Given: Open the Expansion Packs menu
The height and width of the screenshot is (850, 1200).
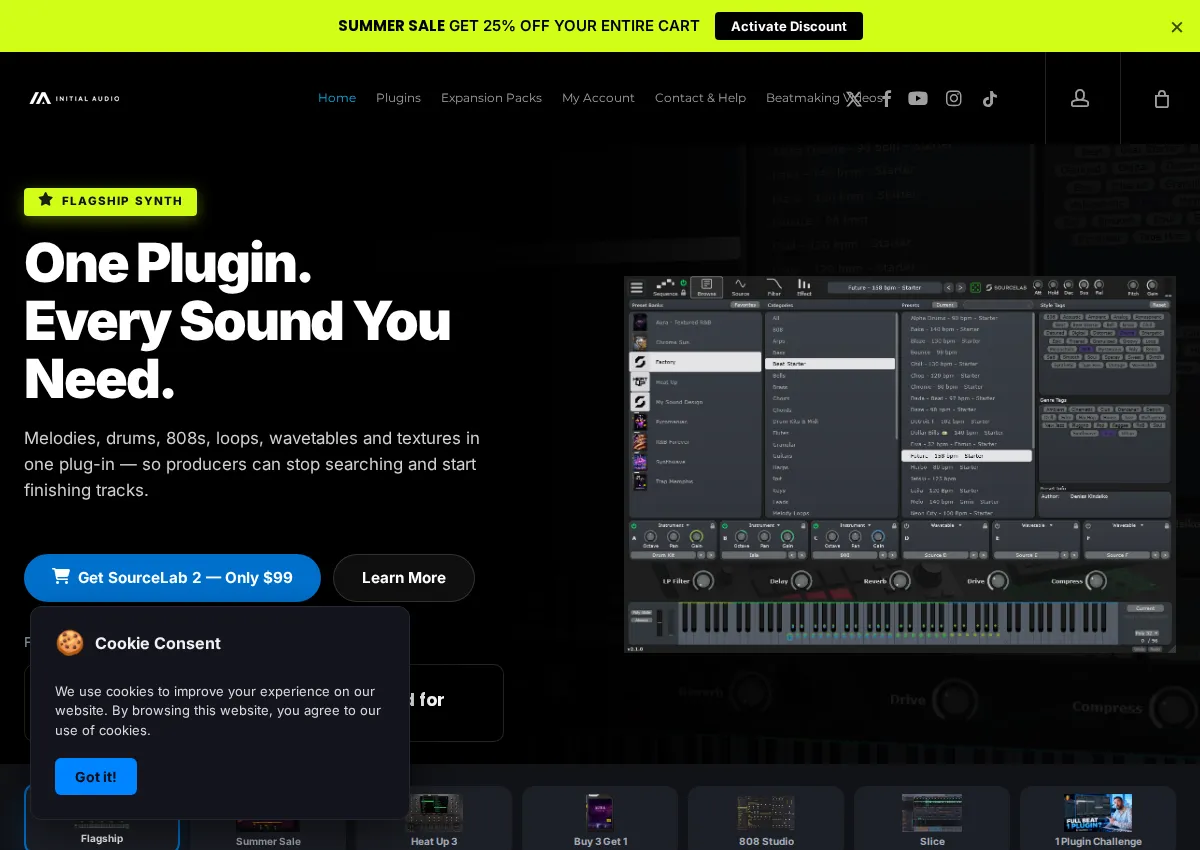Looking at the screenshot, I should tap(491, 98).
